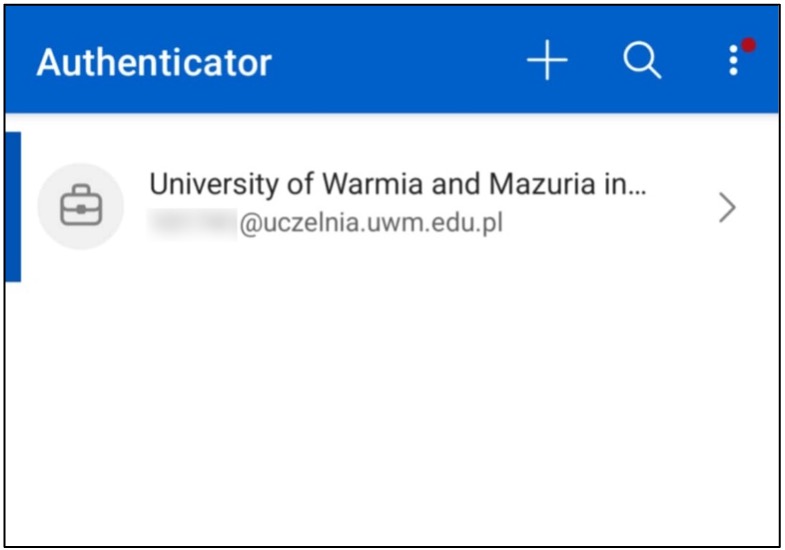Open search with the magnifying glass icon
This screenshot has width=785, height=550.
click(x=642, y=62)
